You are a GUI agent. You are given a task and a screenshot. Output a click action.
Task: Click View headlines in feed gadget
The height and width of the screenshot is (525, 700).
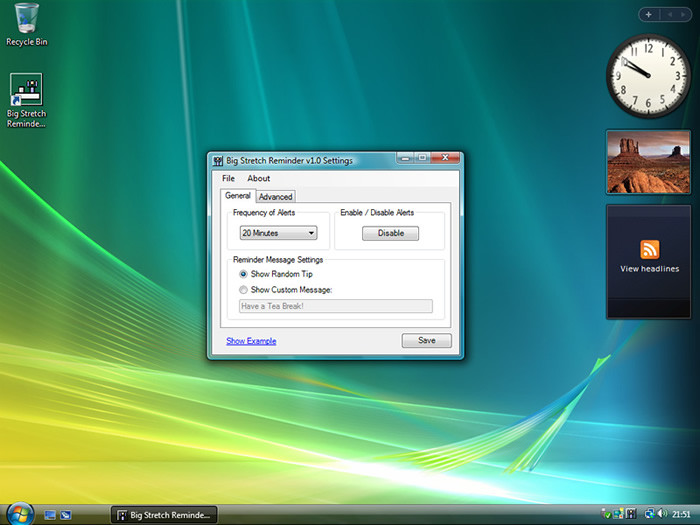point(649,269)
